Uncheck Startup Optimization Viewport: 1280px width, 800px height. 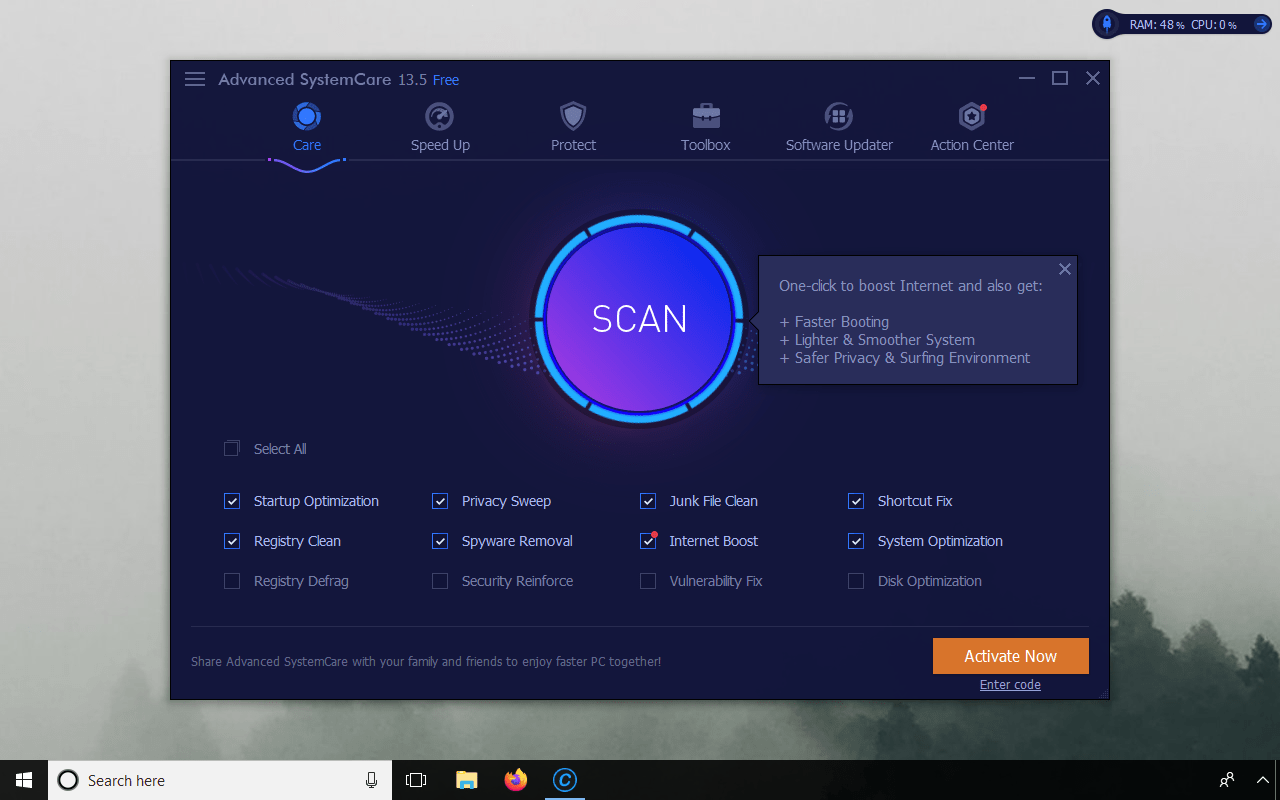[x=232, y=501]
